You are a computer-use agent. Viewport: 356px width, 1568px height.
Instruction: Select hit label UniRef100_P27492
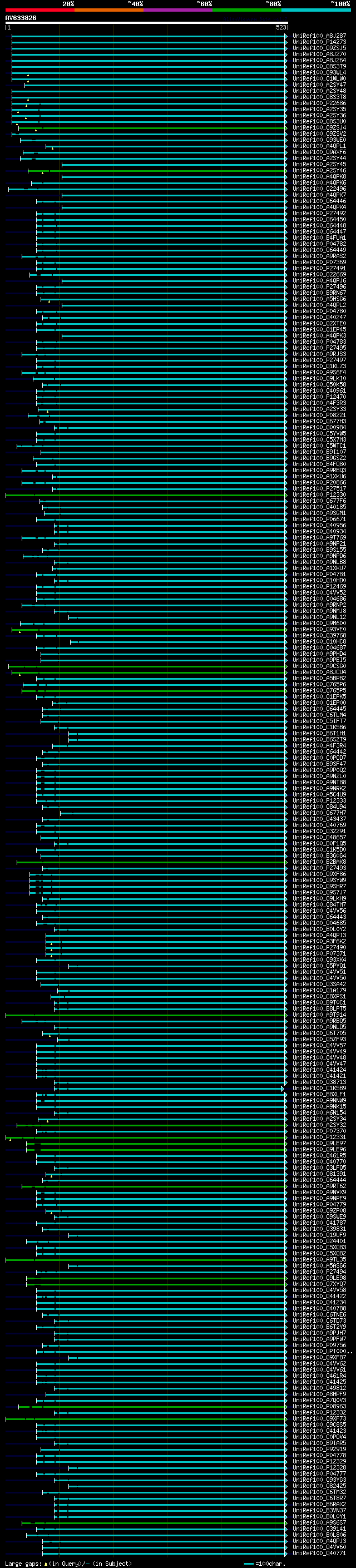(x=319, y=214)
